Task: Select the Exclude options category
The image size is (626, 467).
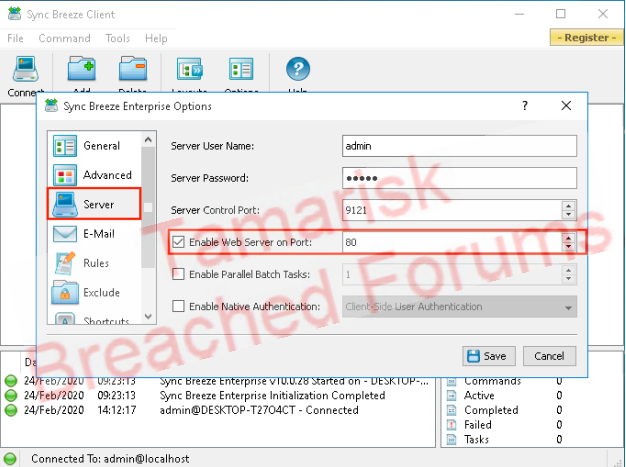Action: 94,293
